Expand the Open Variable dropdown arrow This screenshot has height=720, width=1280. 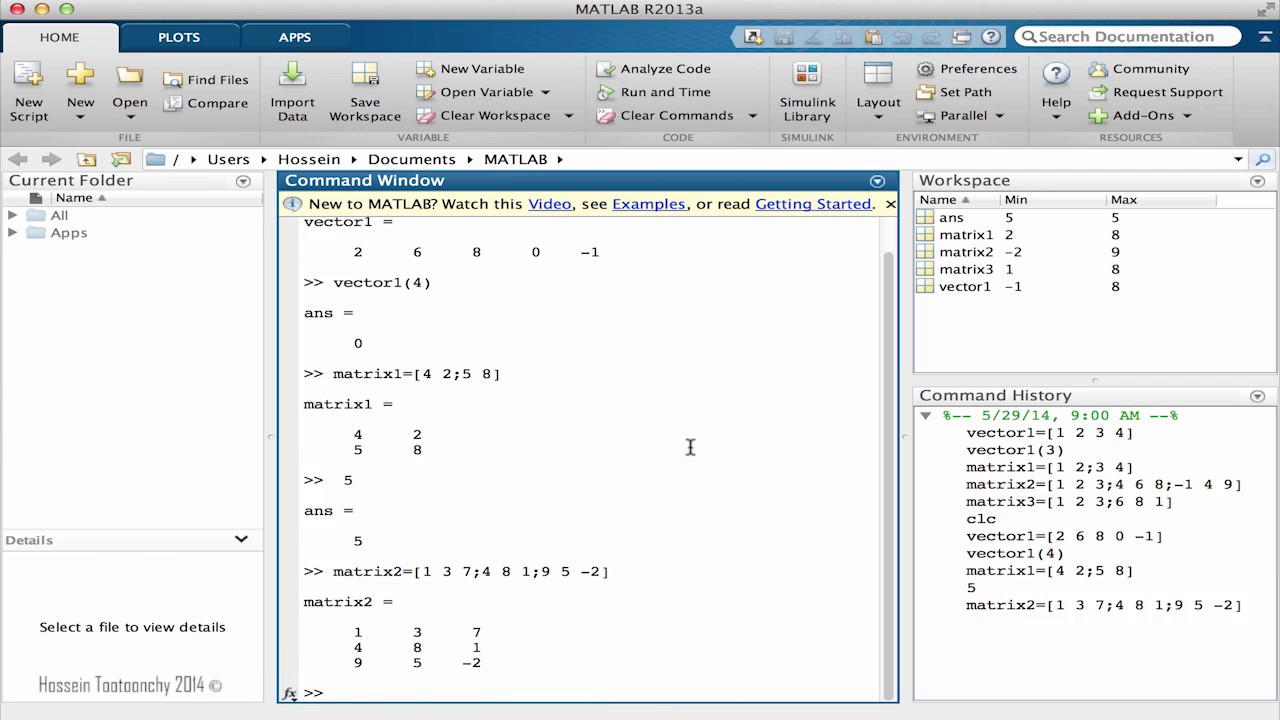click(x=545, y=92)
